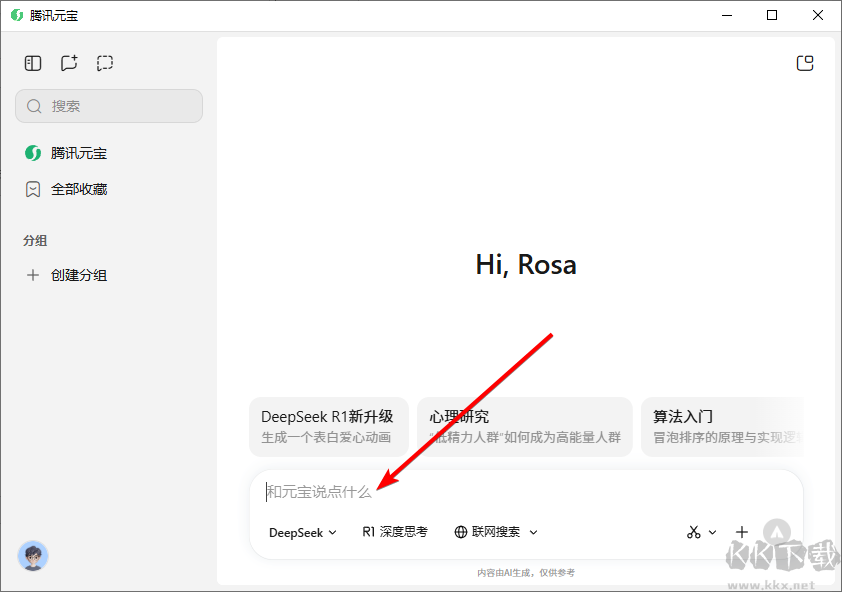The image size is (842, 592).
Task: Click the user avatar at bottom left
Action: [x=33, y=555]
